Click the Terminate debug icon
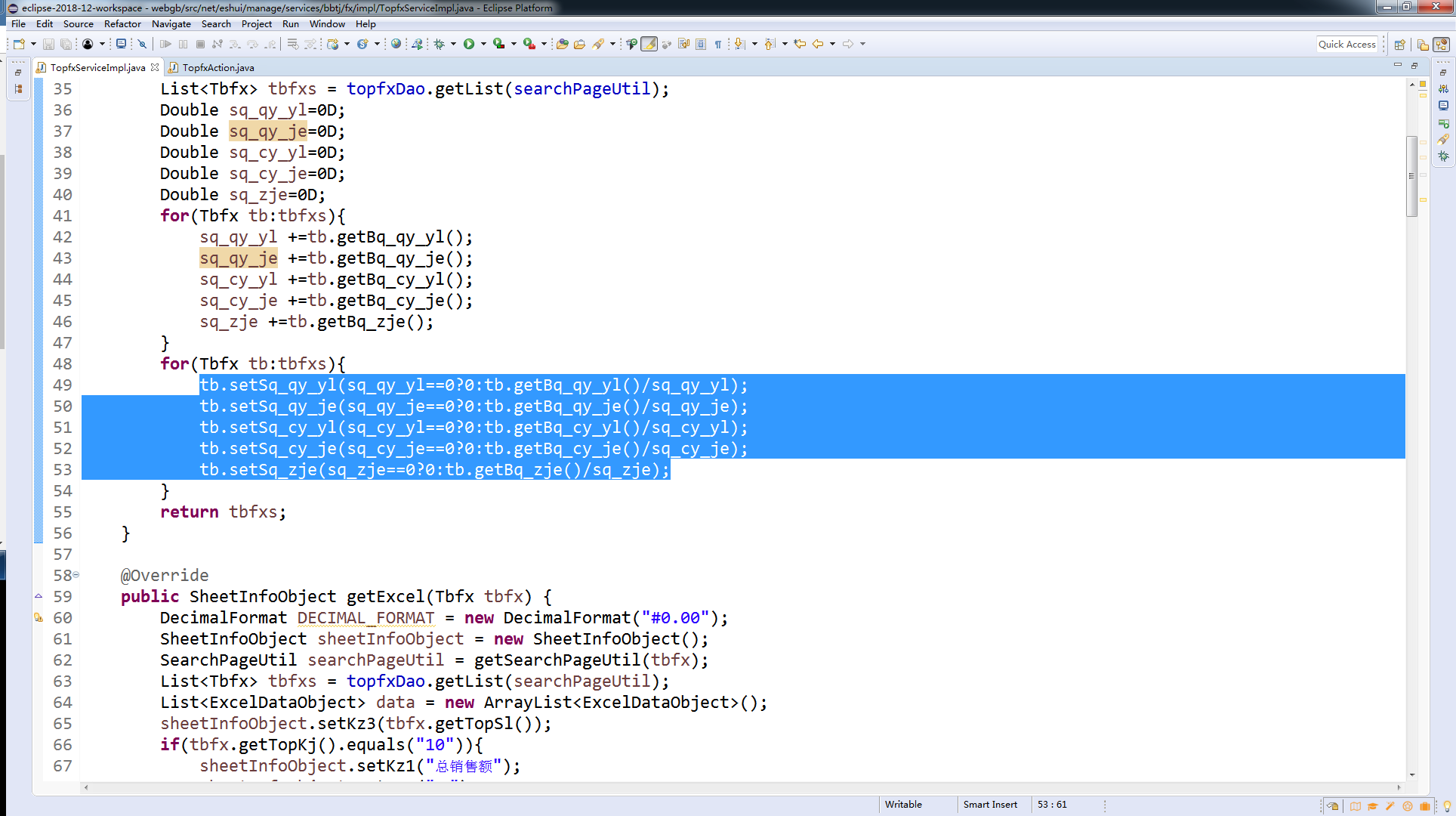1456x816 pixels. 200,44
